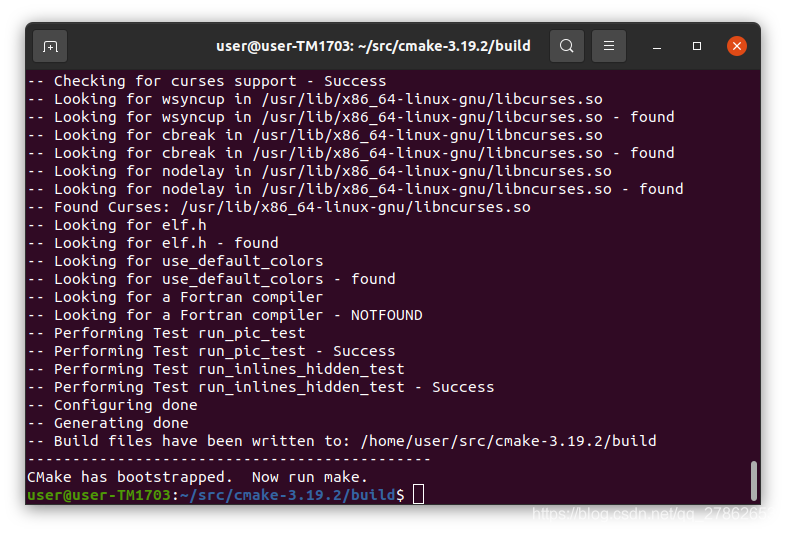786x533 pixels.
Task: Click the 'Configuring done' line
Action: pyautogui.click(x=113, y=405)
